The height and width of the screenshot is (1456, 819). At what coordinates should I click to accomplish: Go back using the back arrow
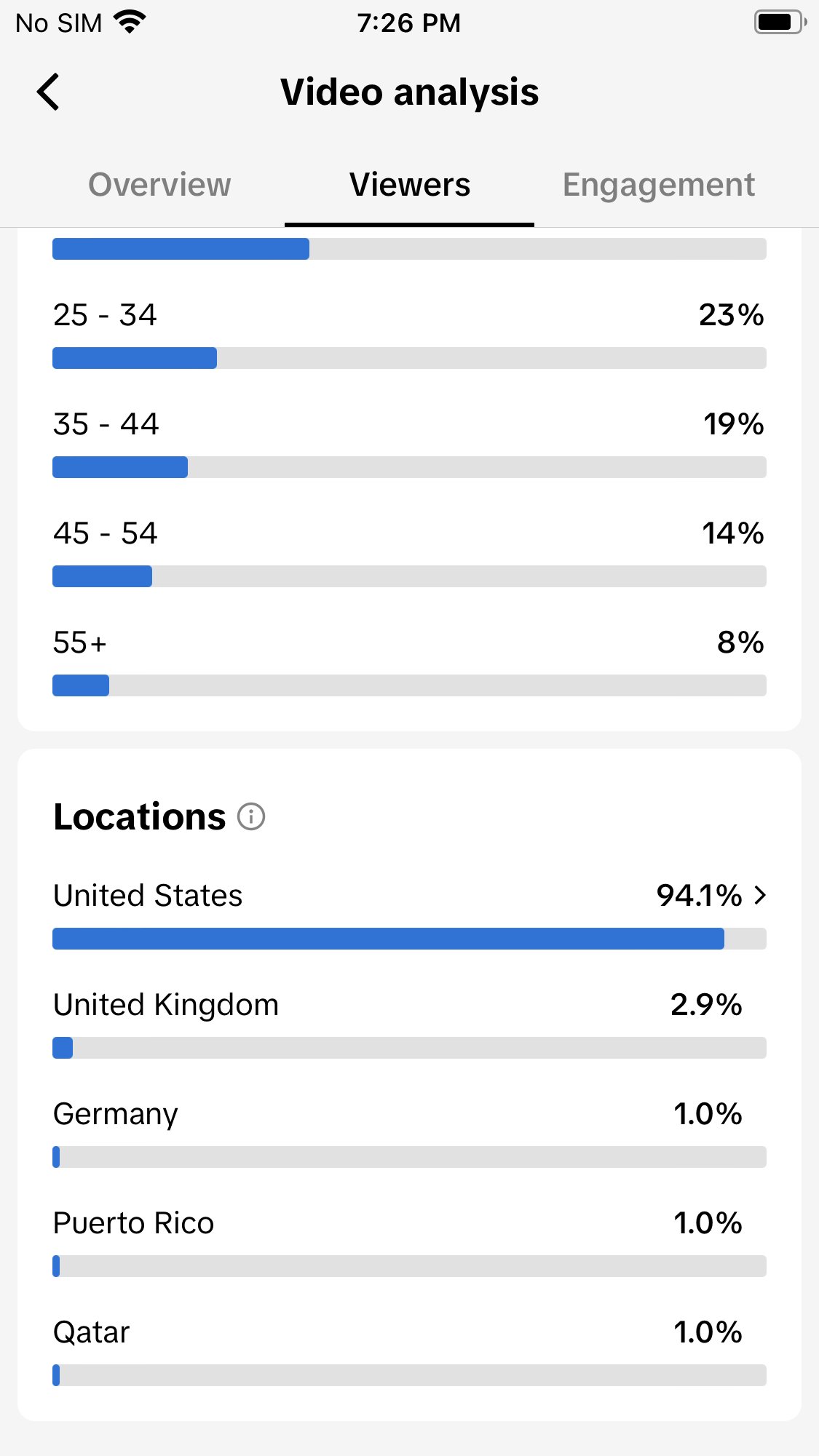coord(48,92)
